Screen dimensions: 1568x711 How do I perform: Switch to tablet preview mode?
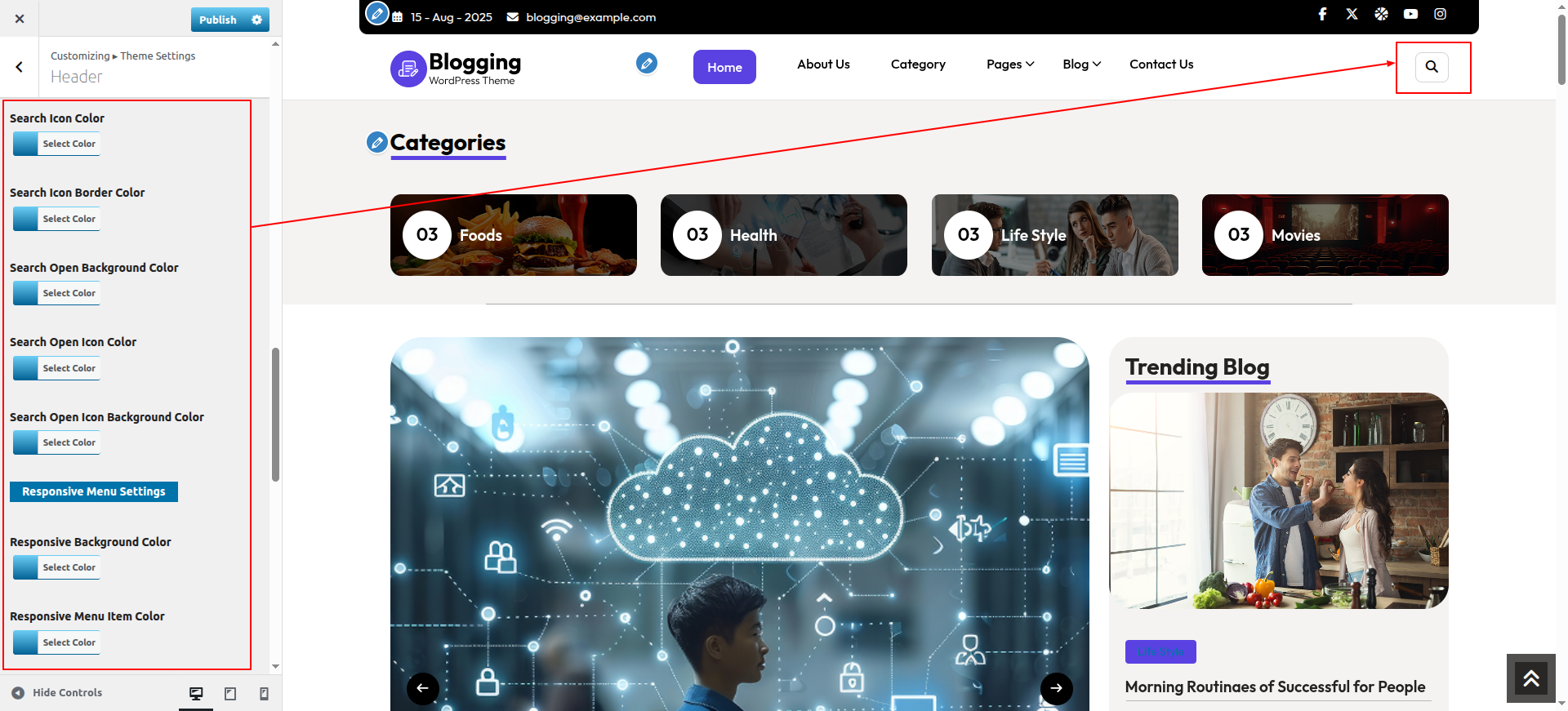[230, 693]
